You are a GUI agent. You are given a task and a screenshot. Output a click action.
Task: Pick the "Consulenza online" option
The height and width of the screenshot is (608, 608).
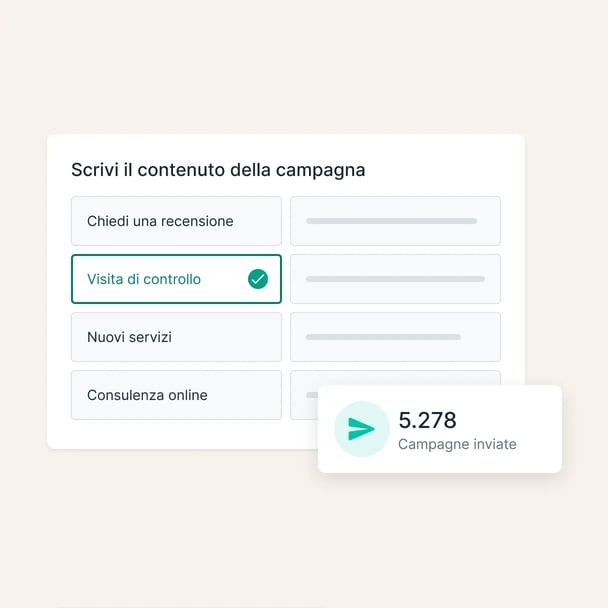point(176,395)
